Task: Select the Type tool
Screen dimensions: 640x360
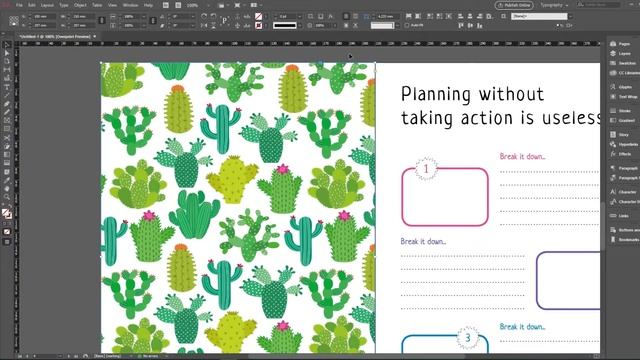Action: [x=7, y=87]
